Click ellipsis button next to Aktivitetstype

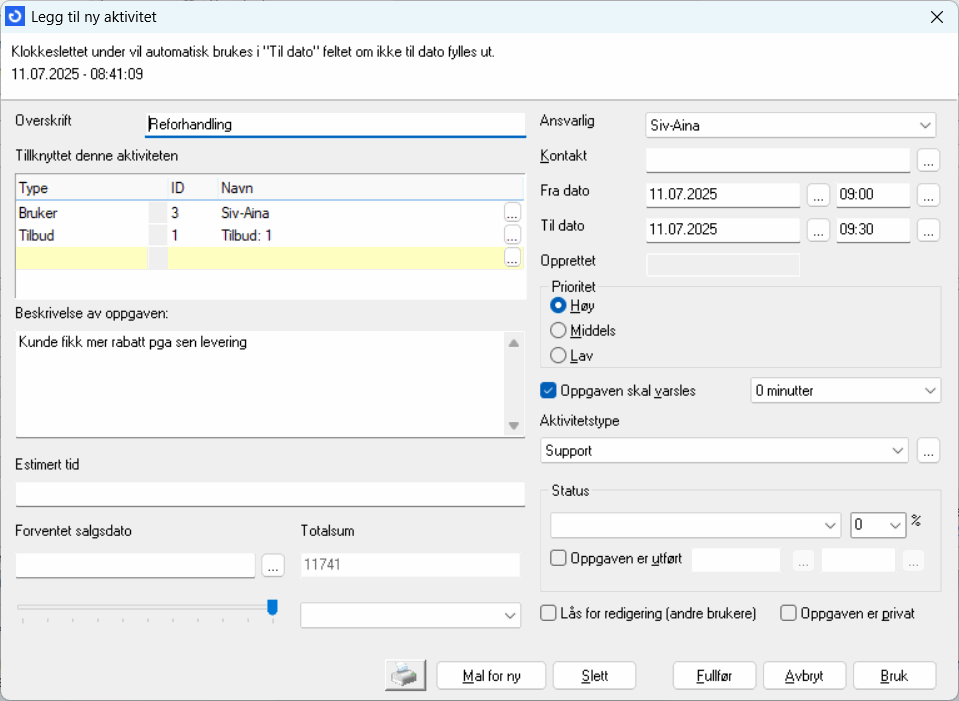[928, 451]
